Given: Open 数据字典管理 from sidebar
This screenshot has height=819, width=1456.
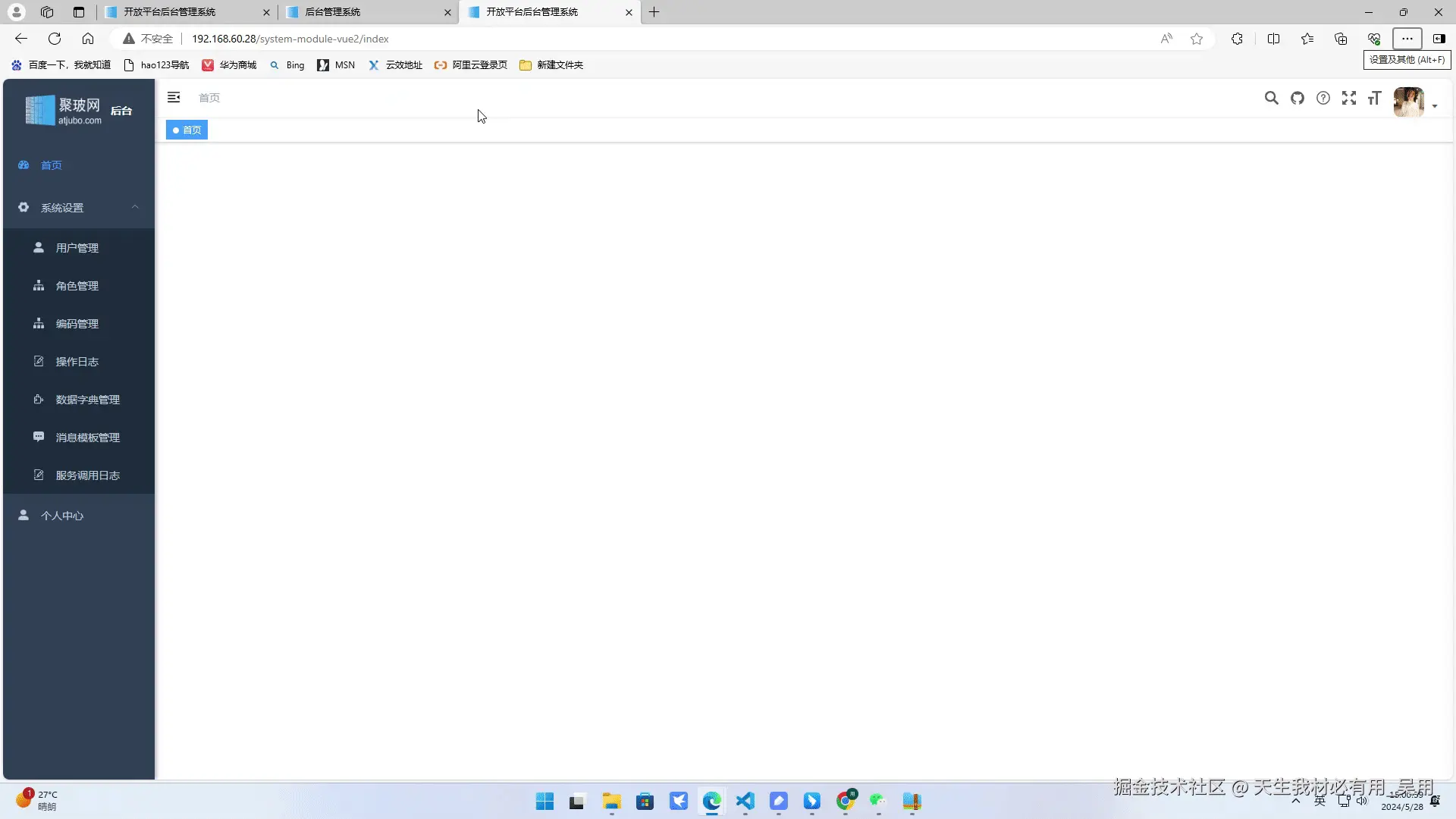Looking at the screenshot, I should pos(87,400).
